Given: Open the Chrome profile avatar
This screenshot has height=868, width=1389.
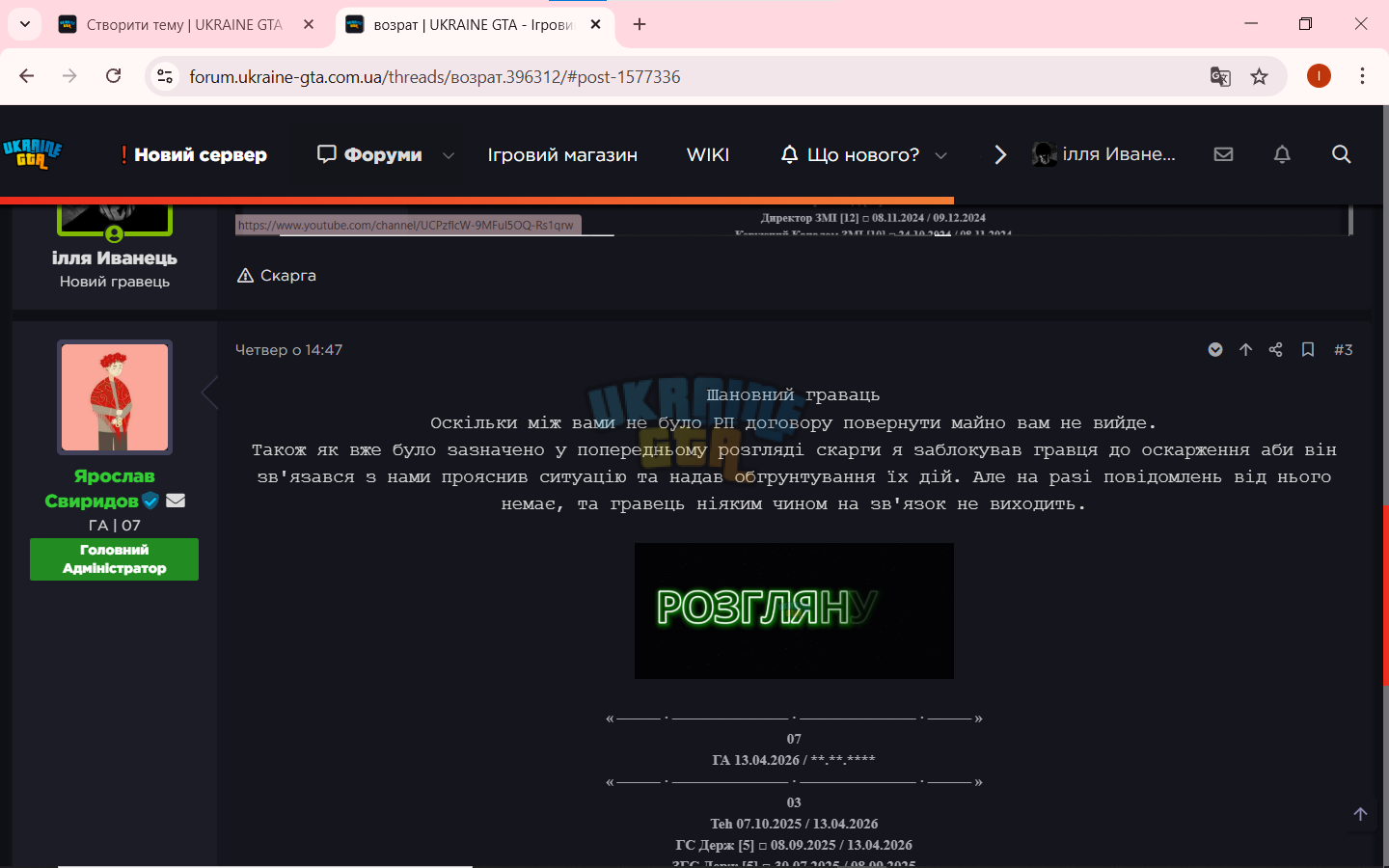Looking at the screenshot, I should coord(1319,76).
